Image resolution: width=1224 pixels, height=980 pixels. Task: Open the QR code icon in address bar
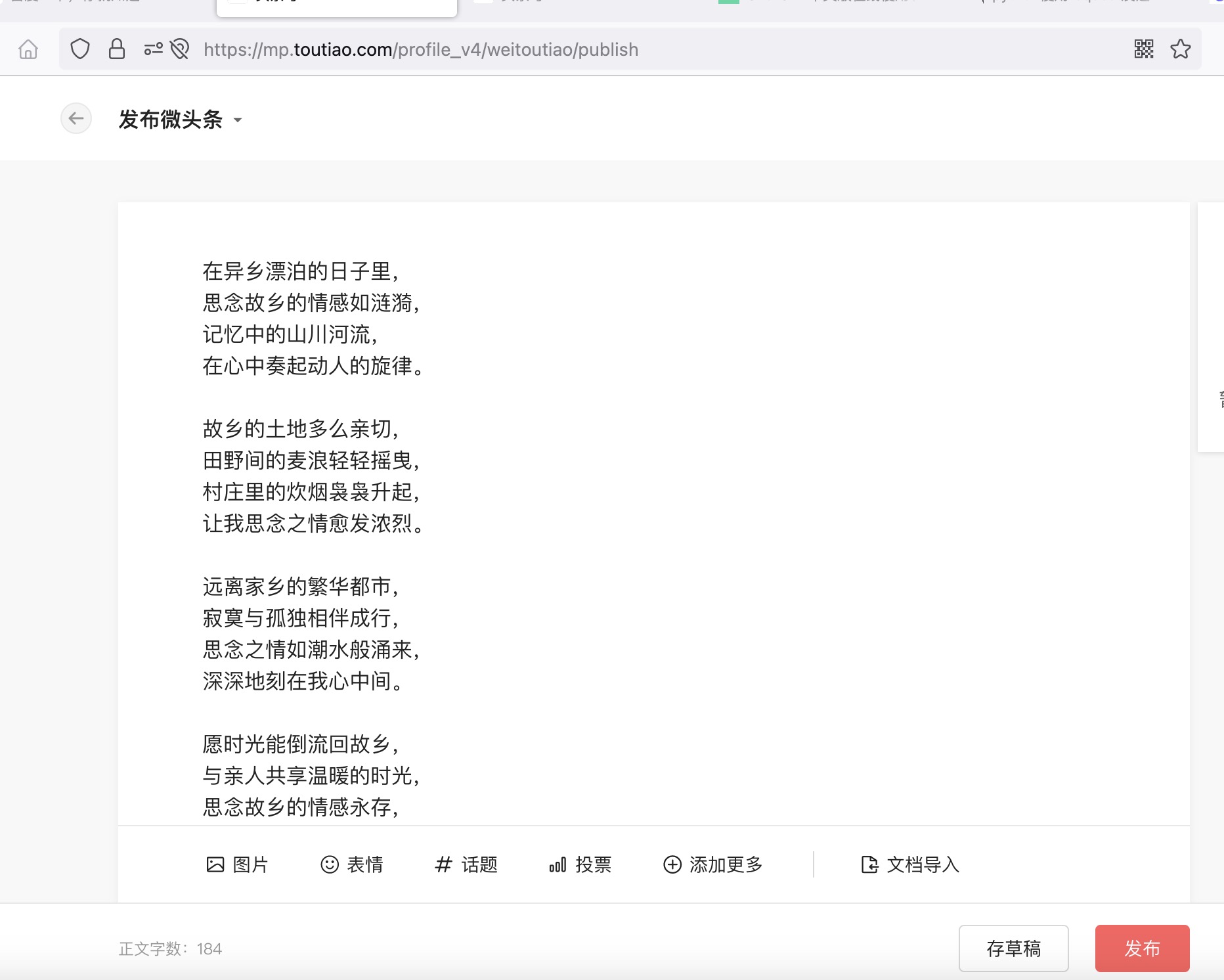[x=1144, y=49]
